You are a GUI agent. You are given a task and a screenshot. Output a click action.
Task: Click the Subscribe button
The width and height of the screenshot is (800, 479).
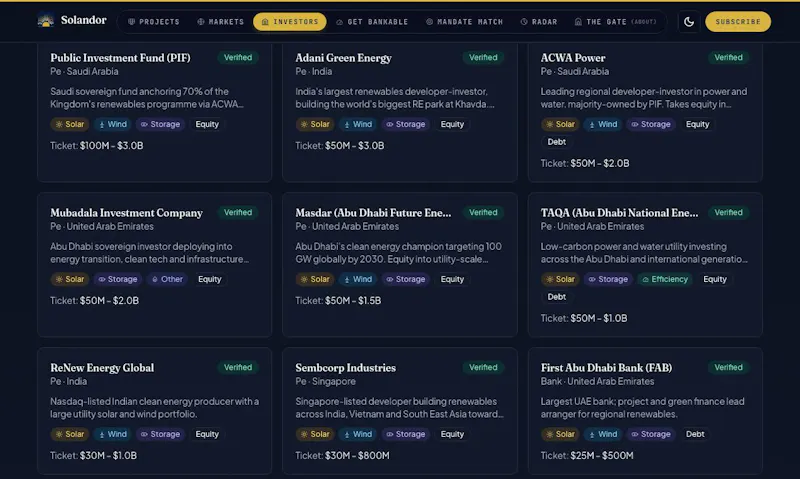tap(738, 22)
